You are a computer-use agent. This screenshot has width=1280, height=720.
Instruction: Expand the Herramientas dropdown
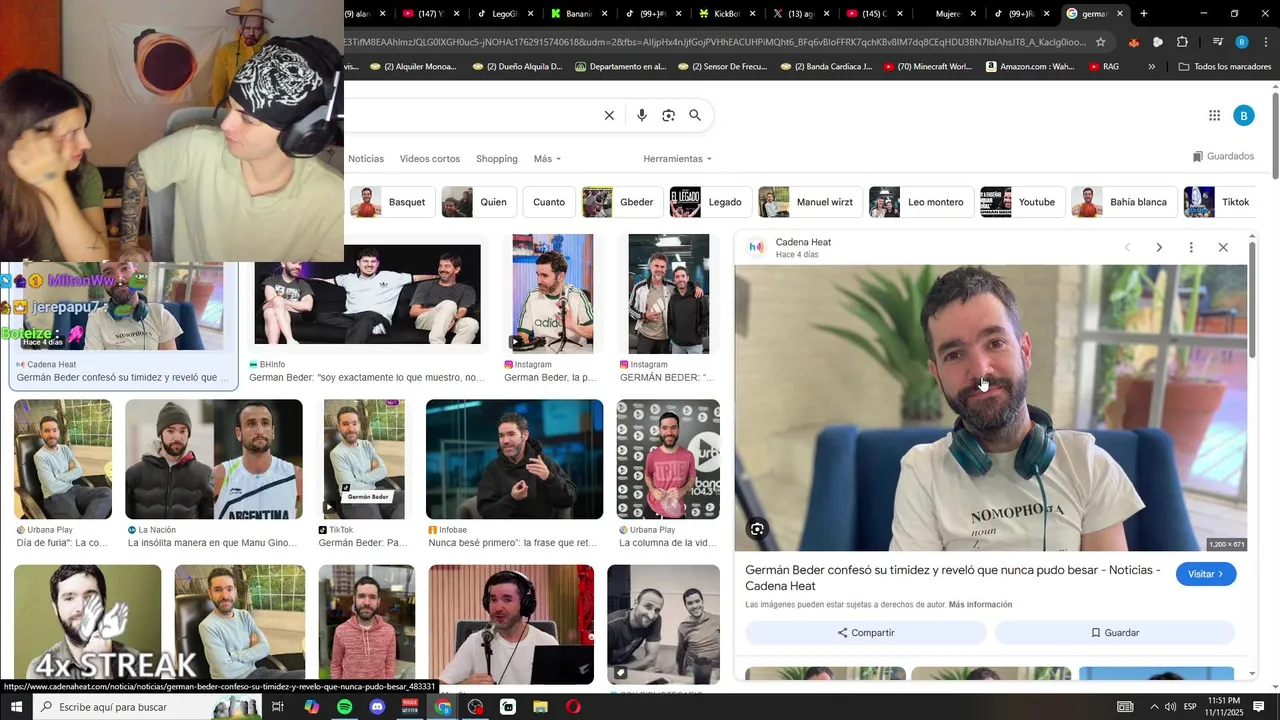pyautogui.click(x=677, y=159)
